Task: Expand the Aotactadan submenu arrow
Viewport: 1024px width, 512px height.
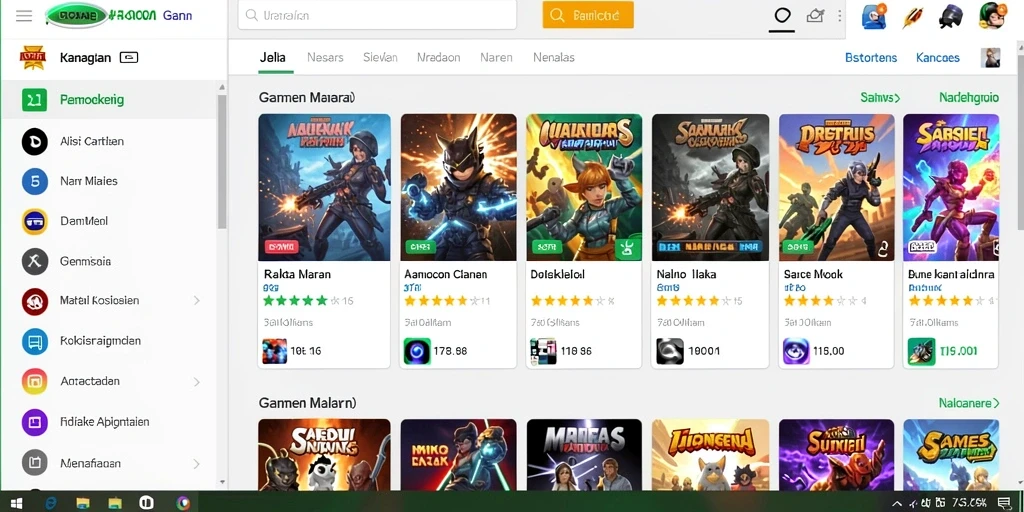Action: click(197, 381)
